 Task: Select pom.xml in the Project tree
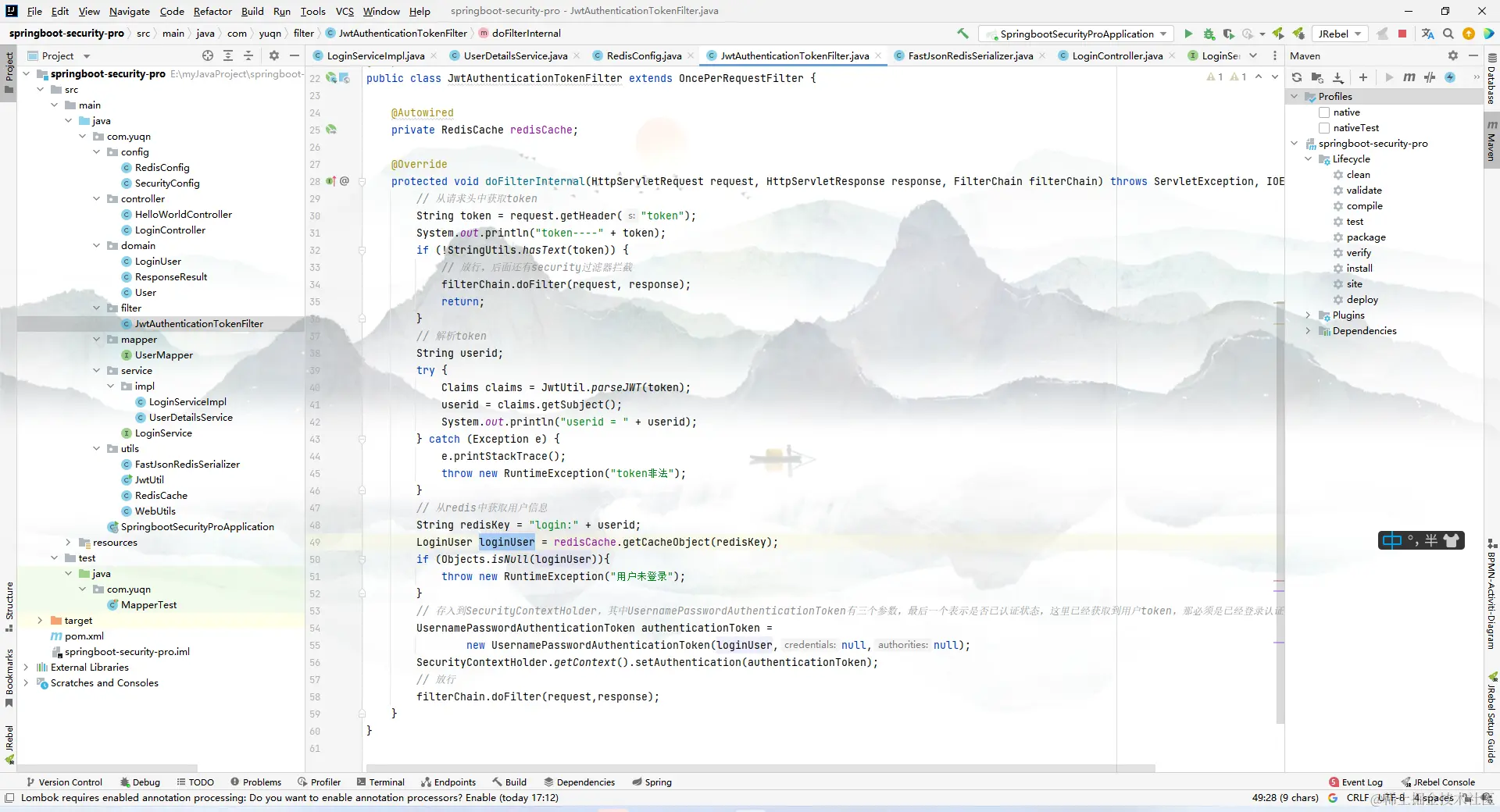tap(84, 636)
